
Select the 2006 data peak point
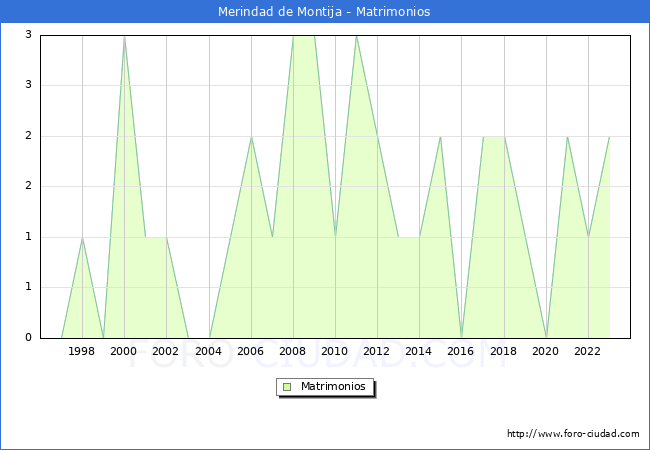pos(251,137)
